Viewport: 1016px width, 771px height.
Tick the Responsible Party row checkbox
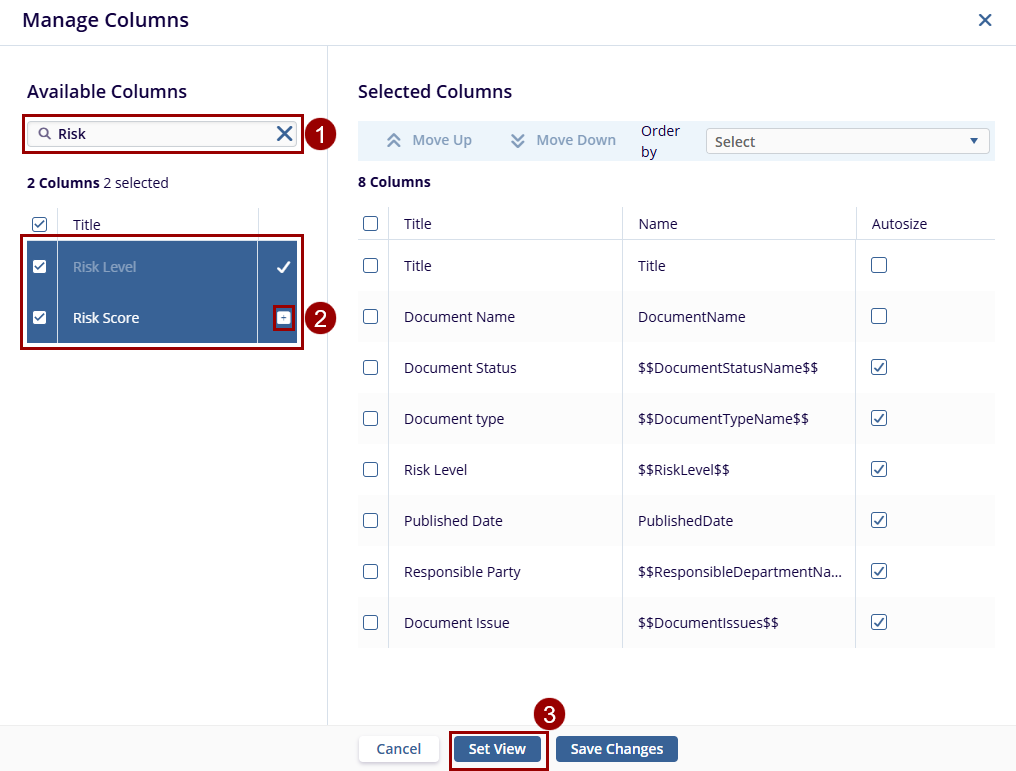pyautogui.click(x=371, y=571)
